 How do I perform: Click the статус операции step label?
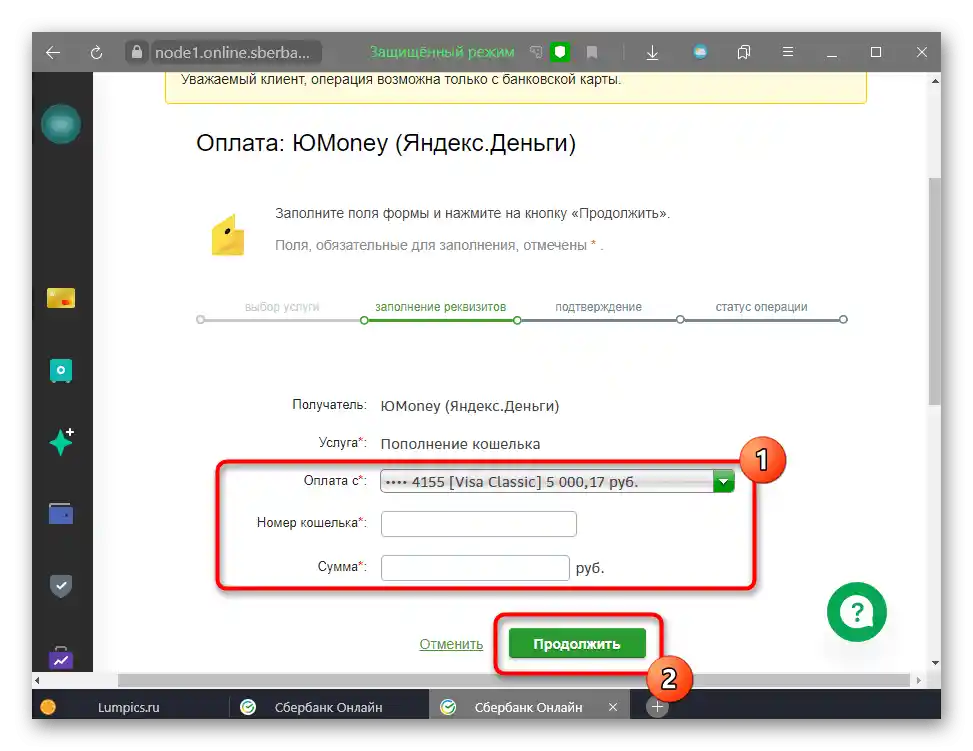tap(761, 307)
